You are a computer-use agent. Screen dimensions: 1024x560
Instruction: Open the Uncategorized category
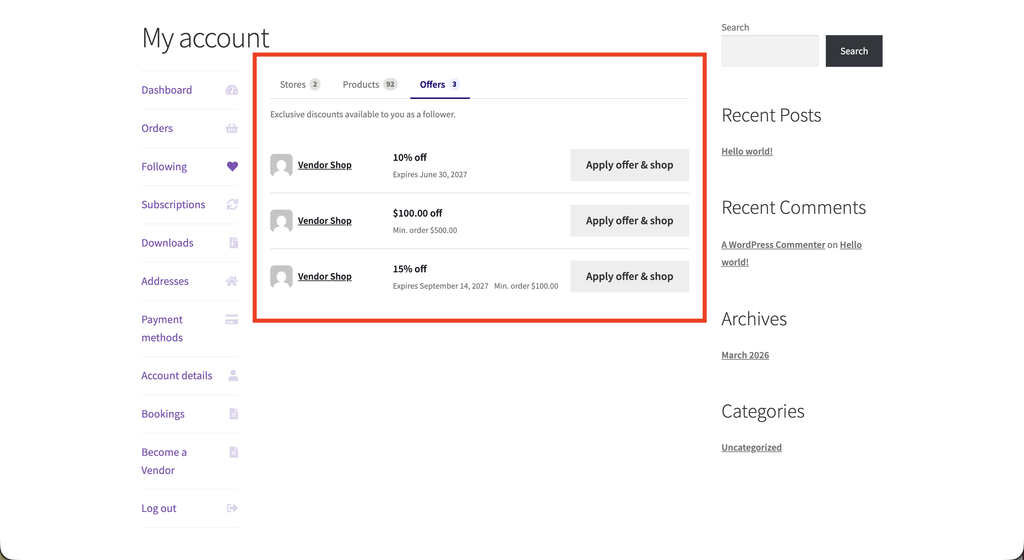point(752,447)
